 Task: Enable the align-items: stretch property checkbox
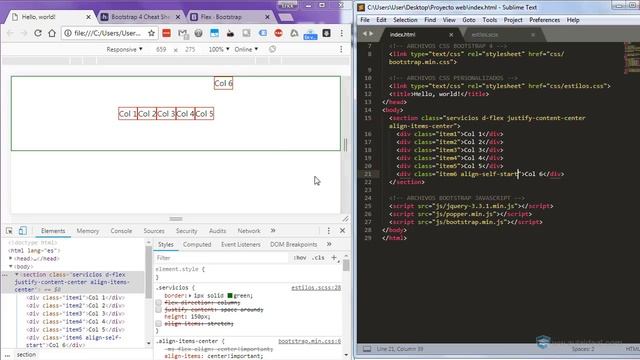click(x=158, y=324)
